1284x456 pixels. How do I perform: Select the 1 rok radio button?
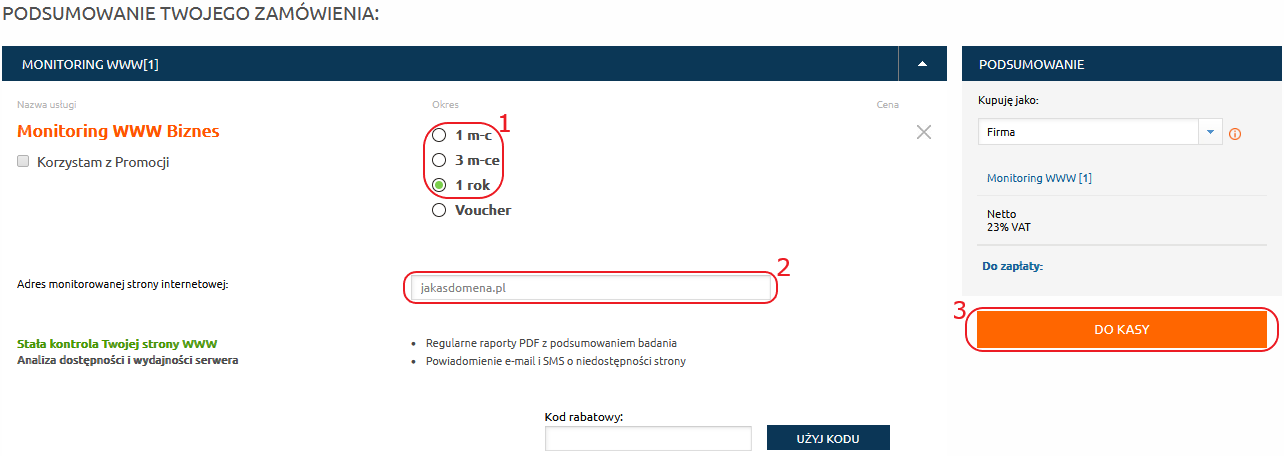coord(438,185)
